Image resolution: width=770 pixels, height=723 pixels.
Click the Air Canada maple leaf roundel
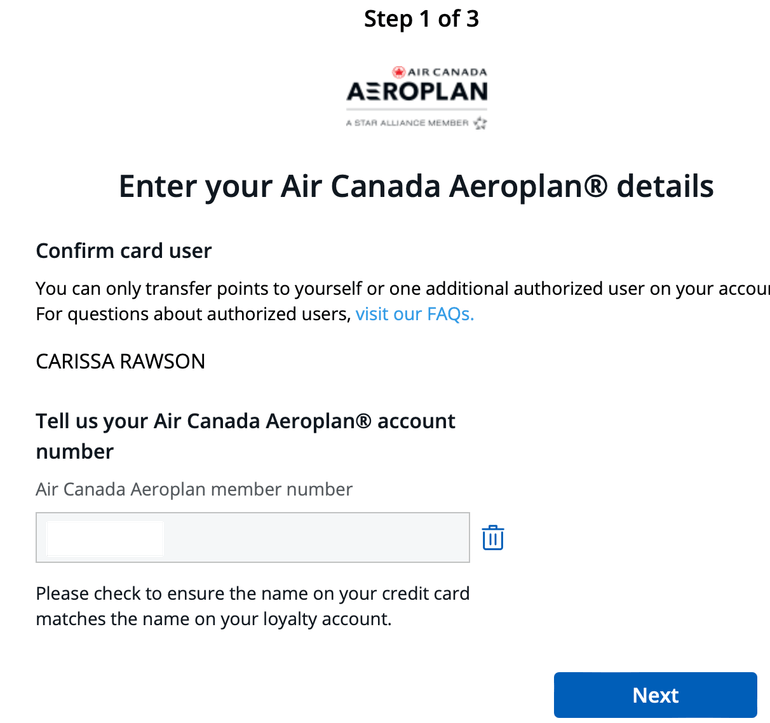[x=398, y=72]
